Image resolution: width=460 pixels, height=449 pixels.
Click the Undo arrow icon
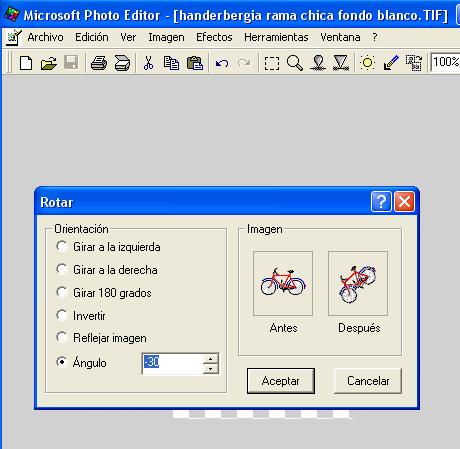click(222, 63)
